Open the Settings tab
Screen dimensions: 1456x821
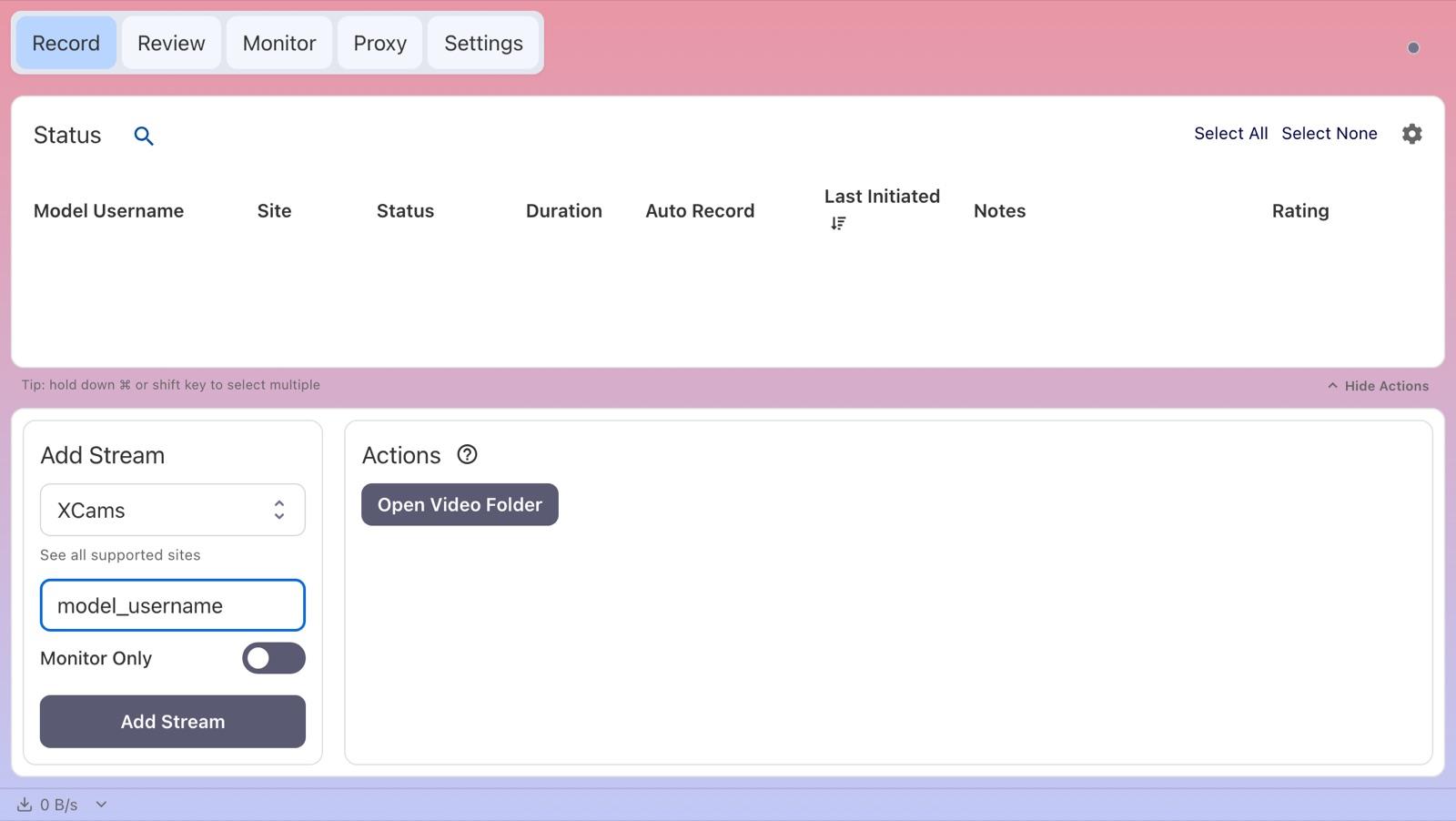coord(483,43)
